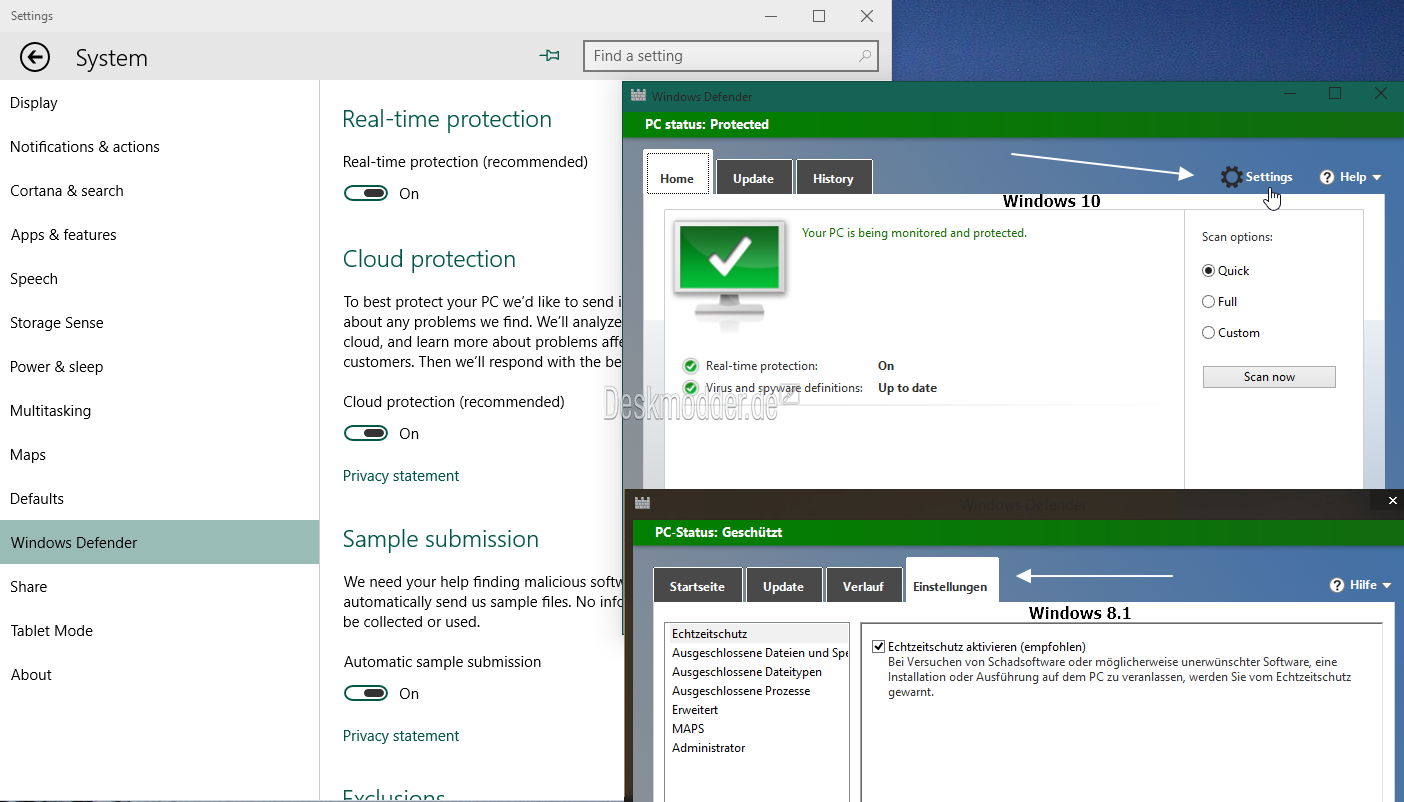The height and width of the screenshot is (802, 1404).
Task: Uncheck Echtzeitschutz aktivieren checkbox
Action: (878, 647)
